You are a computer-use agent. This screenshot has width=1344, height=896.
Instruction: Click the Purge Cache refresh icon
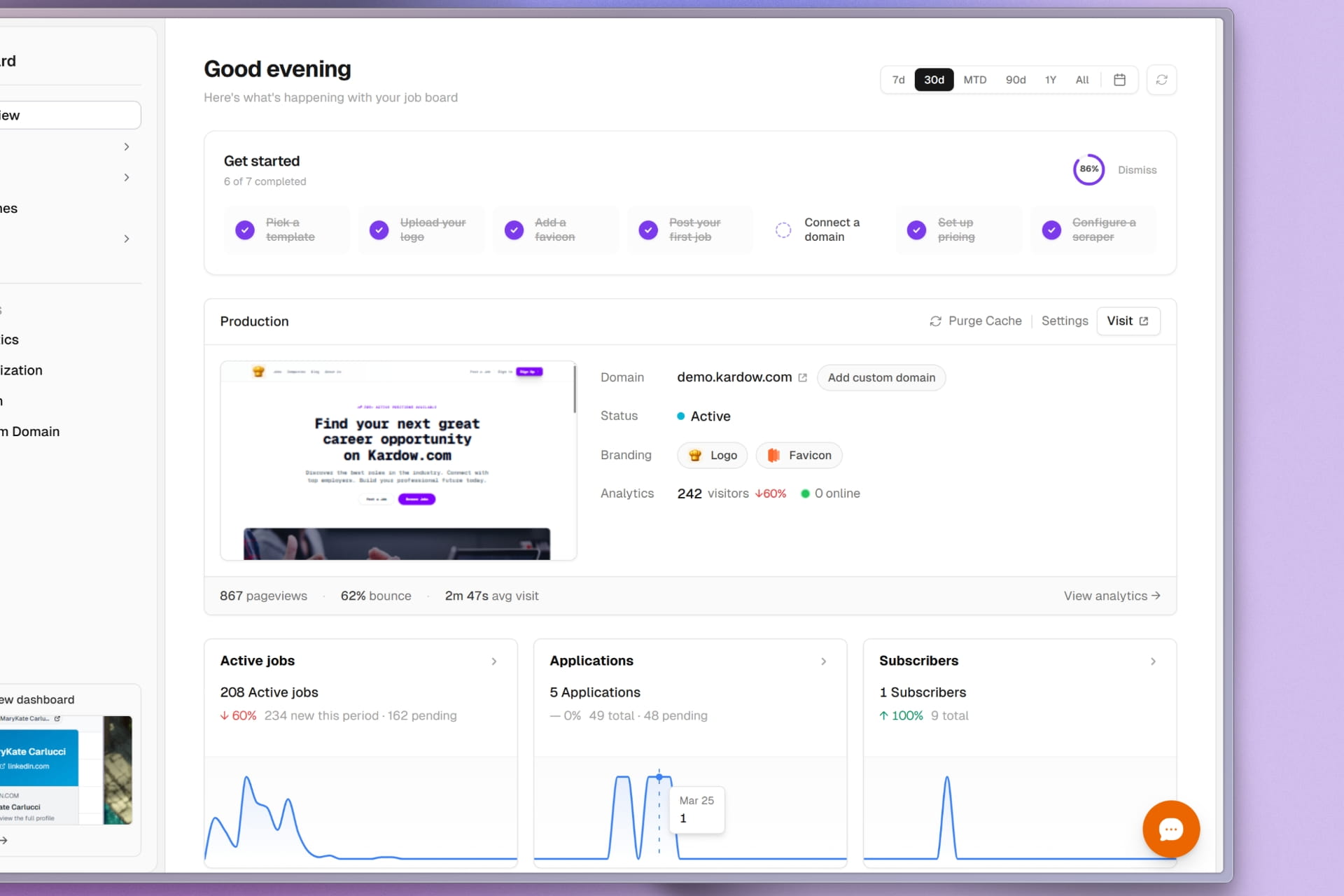click(936, 321)
